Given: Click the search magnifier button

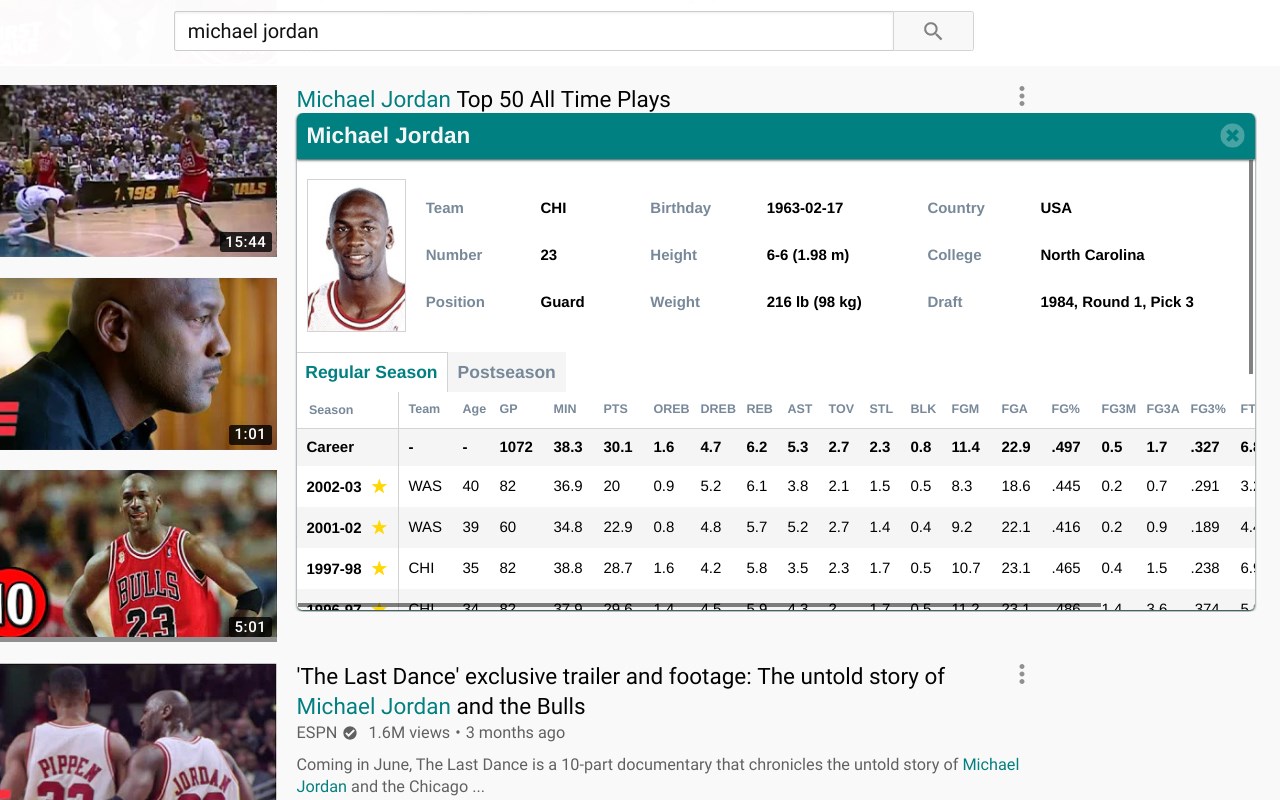Looking at the screenshot, I should pyautogui.click(x=933, y=31).
